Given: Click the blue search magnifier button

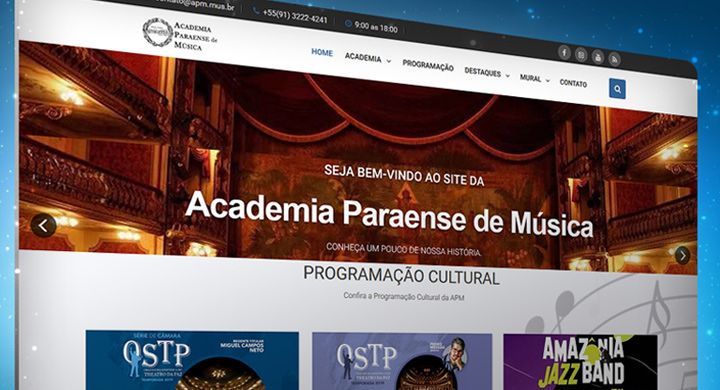Looking at the screenshot, I should pos(617,89).
